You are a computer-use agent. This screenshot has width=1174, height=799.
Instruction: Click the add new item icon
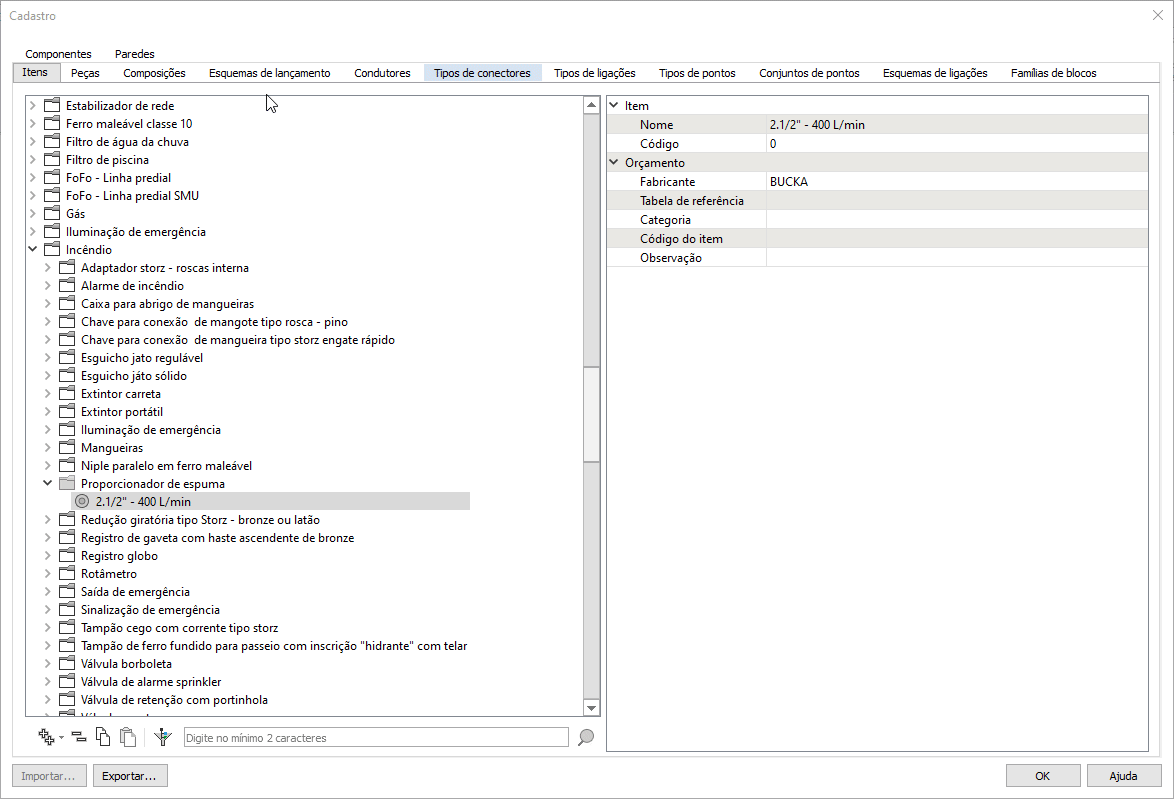(x=45, y=737)
